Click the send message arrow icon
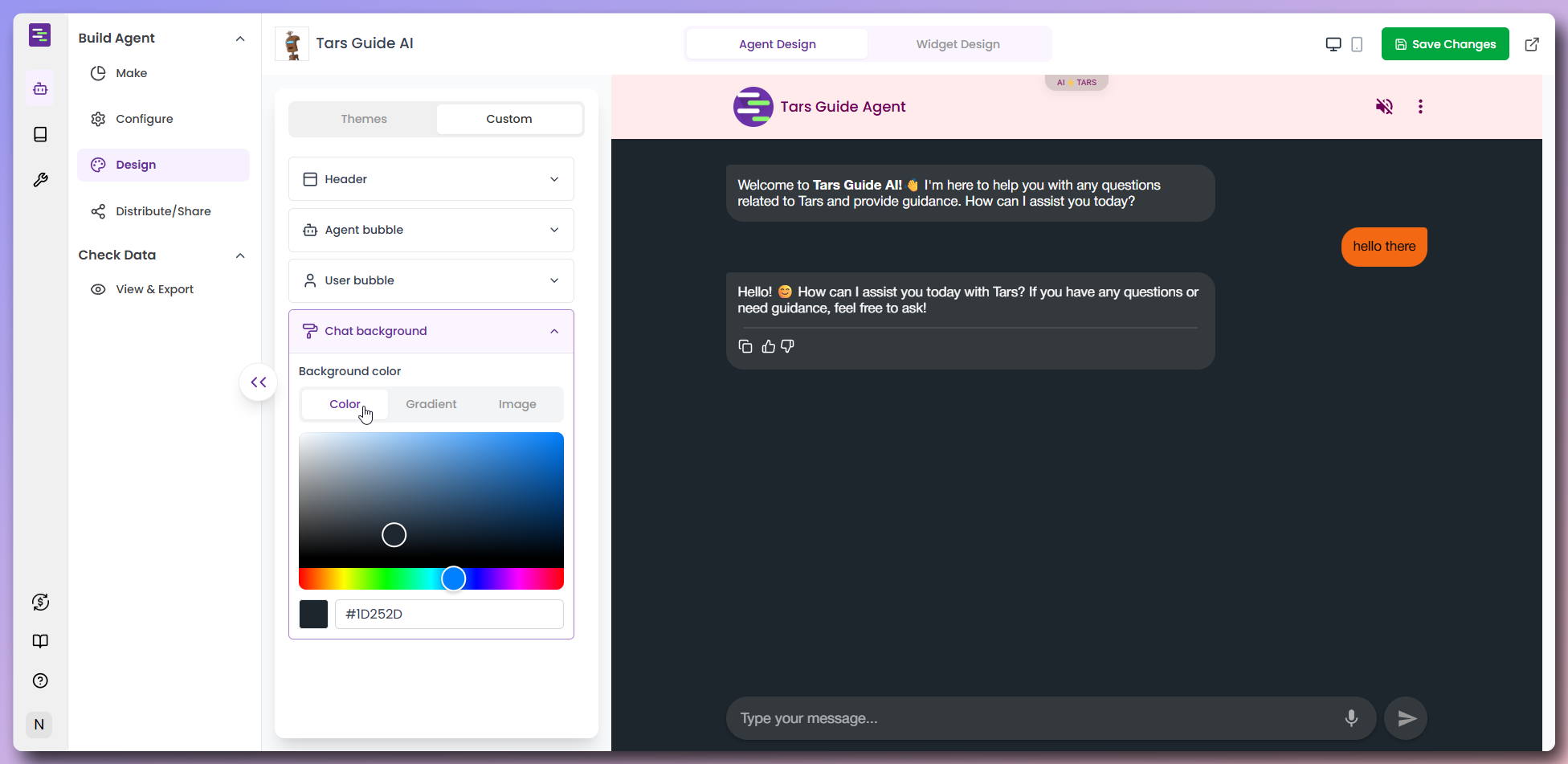 point(1405,717)
